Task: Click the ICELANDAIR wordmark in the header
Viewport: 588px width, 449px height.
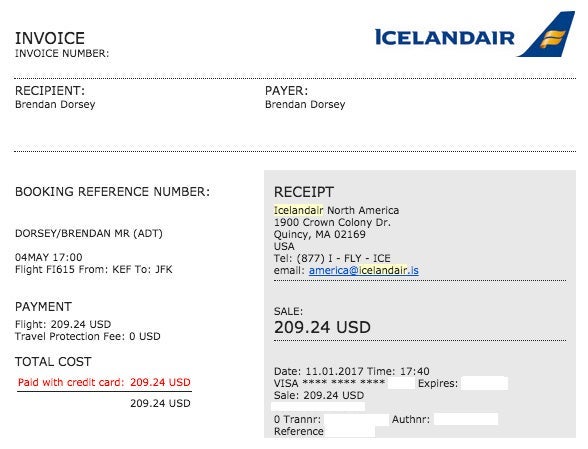Action: [445, 38]
